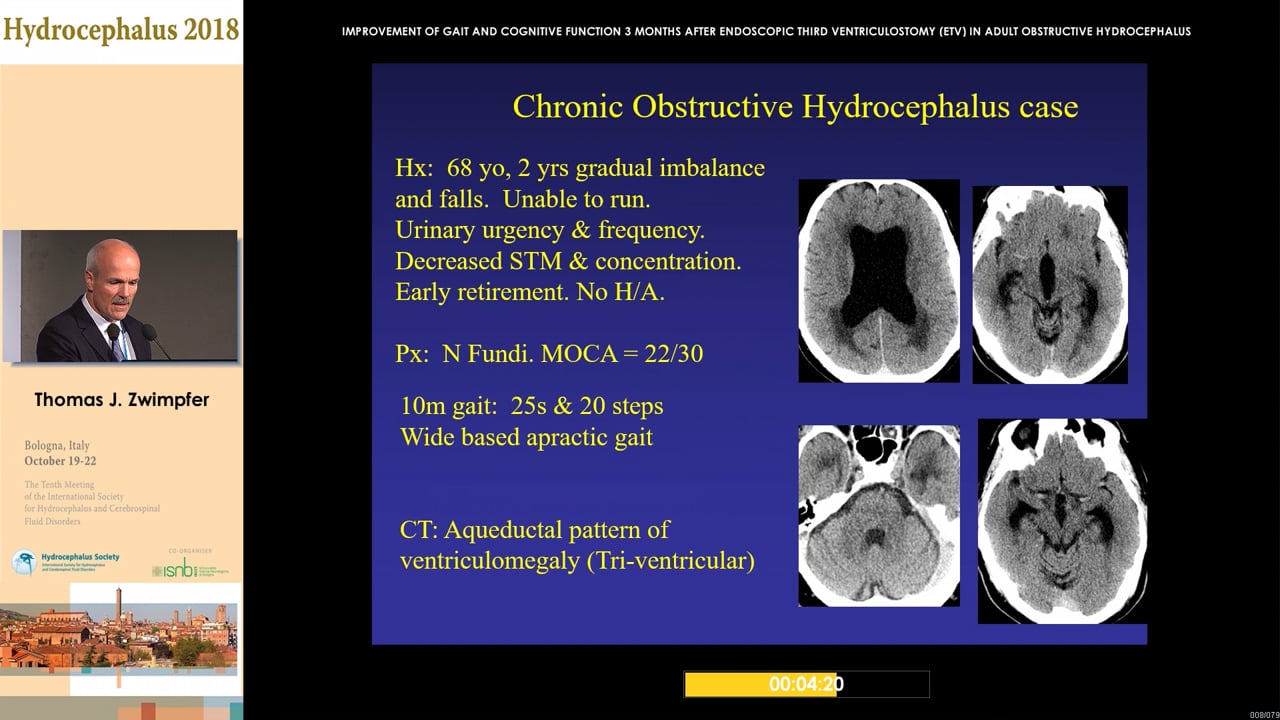Screen dimensions: 1280x720
Task: Click the line '10m gait: 25s & 20 steps'
Action: pyautogui.click(x=531, y=407)
